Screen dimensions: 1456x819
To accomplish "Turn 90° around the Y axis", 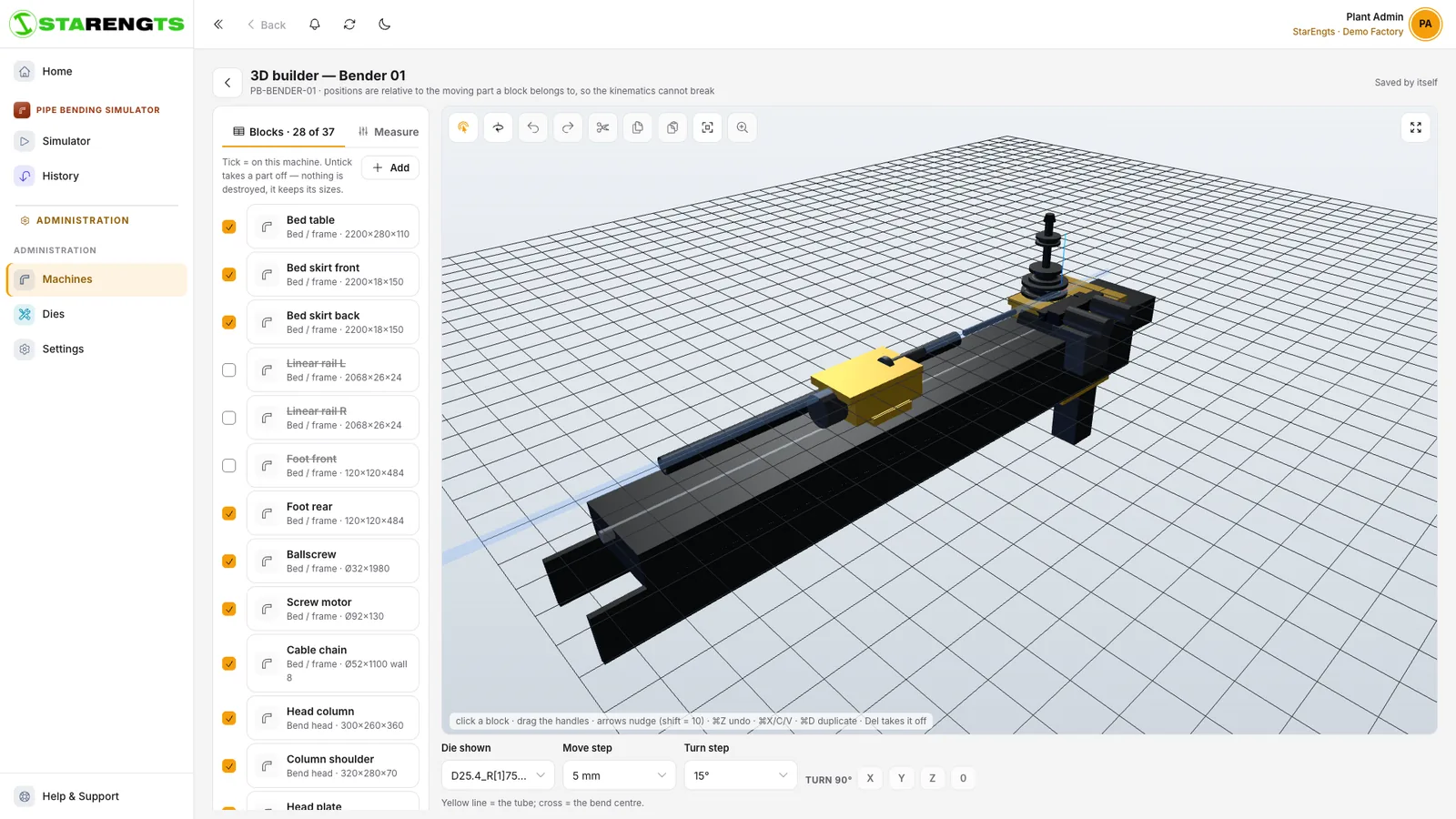I will (x=901, y=778).
